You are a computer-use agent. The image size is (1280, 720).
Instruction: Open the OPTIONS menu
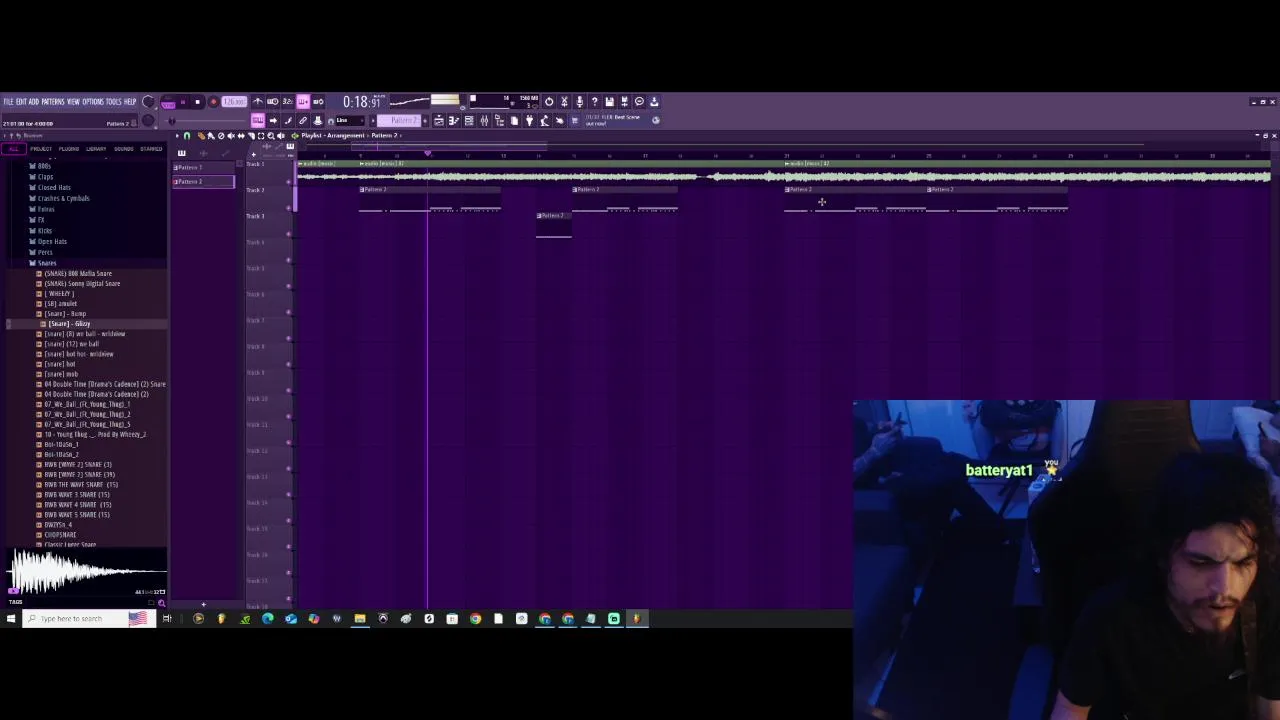point(93,101)
